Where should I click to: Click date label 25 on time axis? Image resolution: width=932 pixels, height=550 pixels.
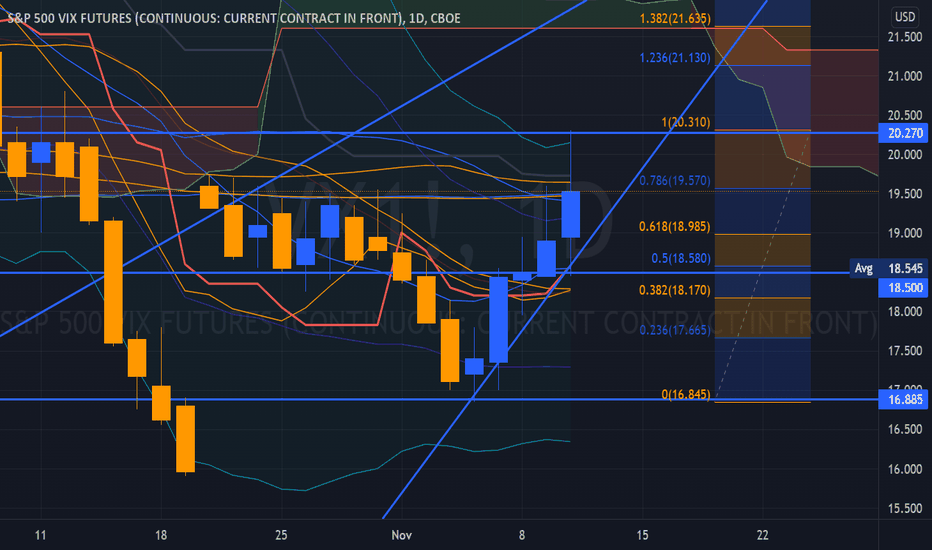pyautogui.click(x=281, y=535)
